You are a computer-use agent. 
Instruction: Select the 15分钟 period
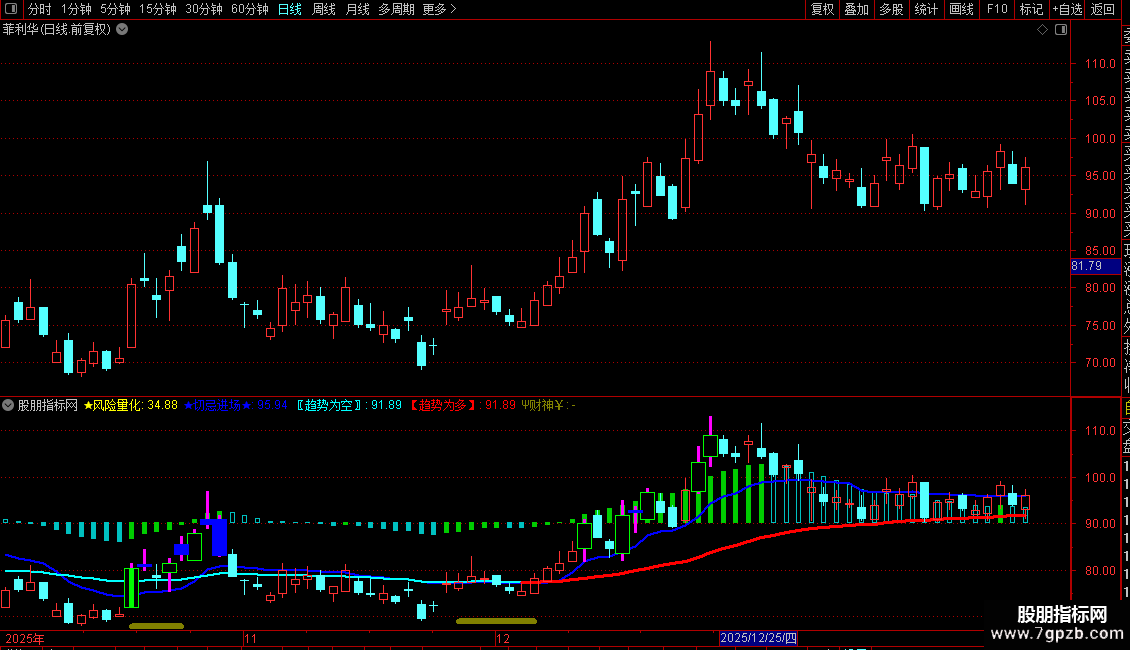158,9
